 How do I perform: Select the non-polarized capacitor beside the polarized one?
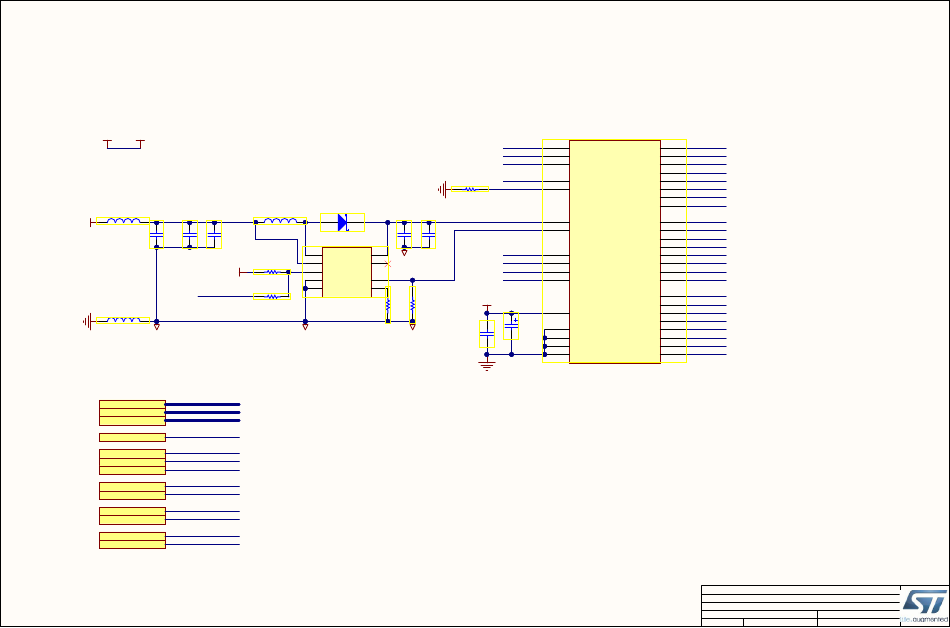click(x=487, y=334)
